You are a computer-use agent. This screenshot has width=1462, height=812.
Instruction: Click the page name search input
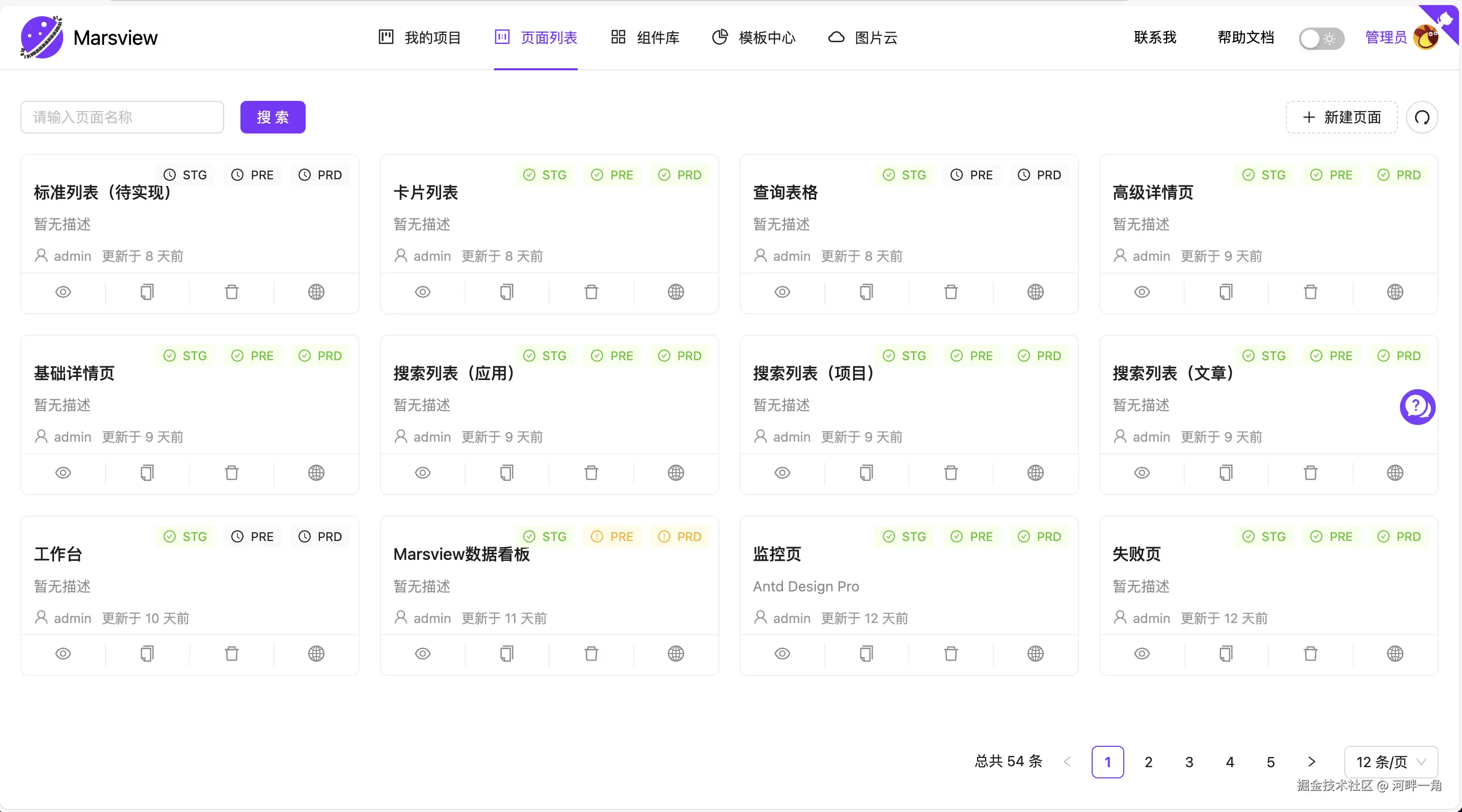click(x=122, y=118)
